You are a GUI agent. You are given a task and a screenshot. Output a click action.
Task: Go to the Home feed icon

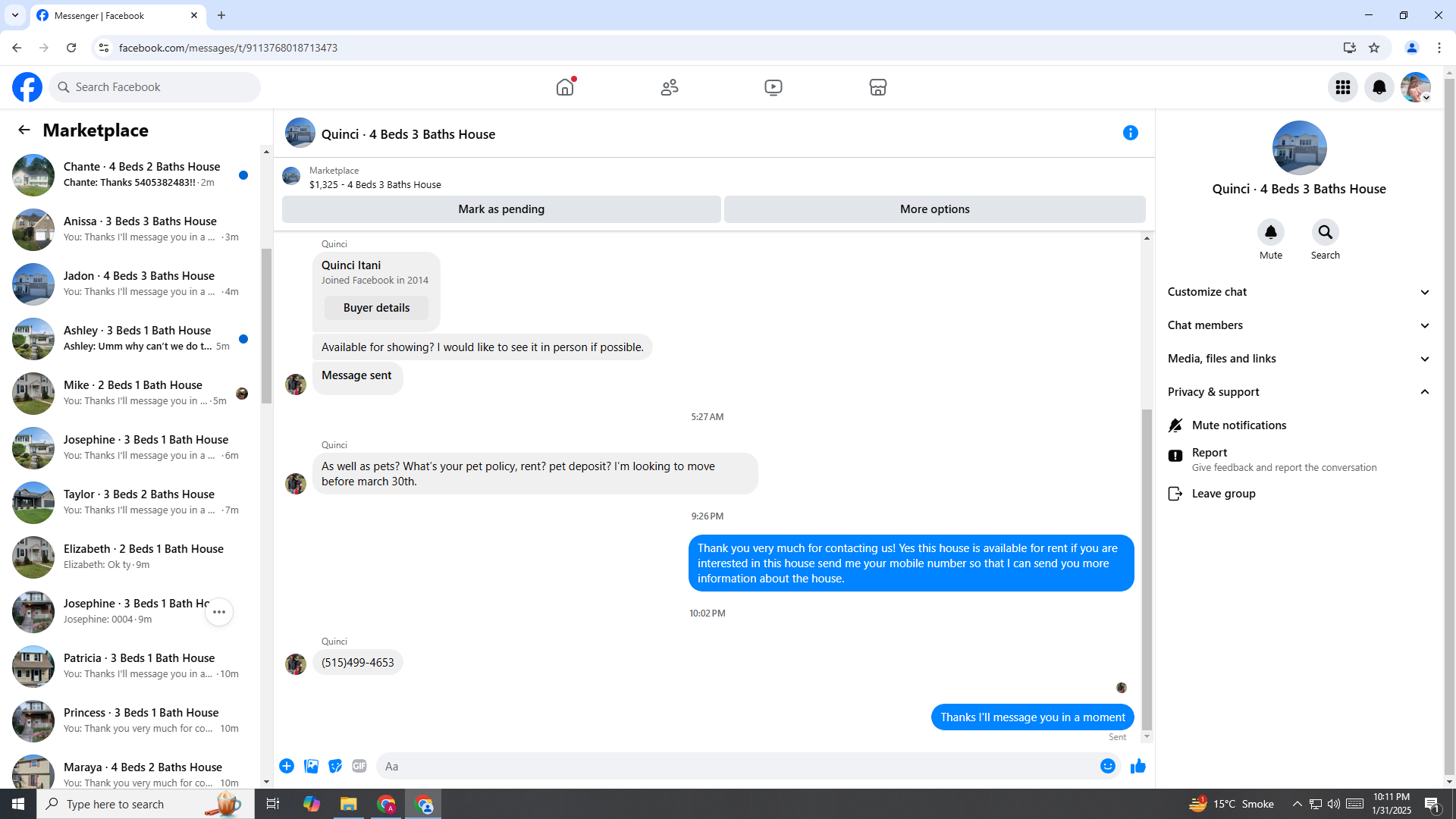(565, 87)
